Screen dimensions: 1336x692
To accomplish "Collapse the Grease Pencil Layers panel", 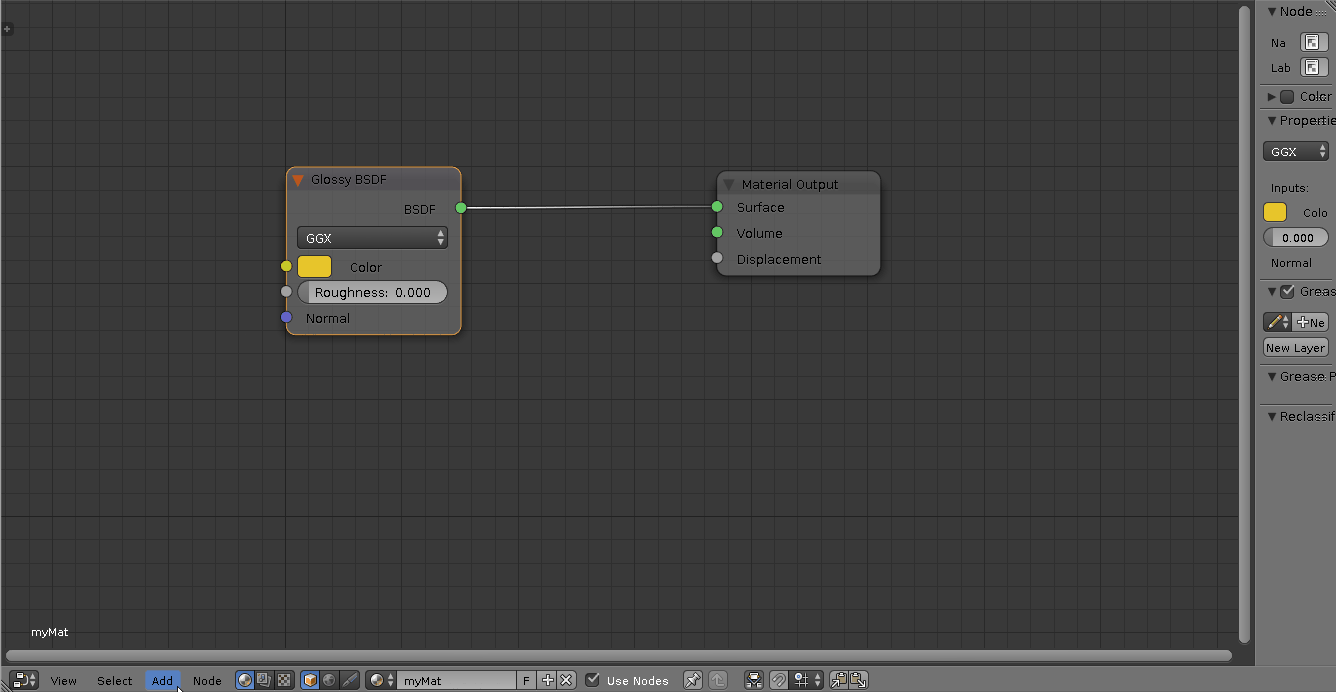I will [1272, 292].
